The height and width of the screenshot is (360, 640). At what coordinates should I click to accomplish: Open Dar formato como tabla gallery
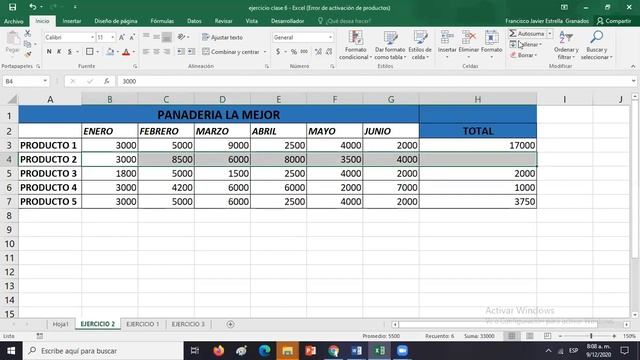tap(390, 45)
